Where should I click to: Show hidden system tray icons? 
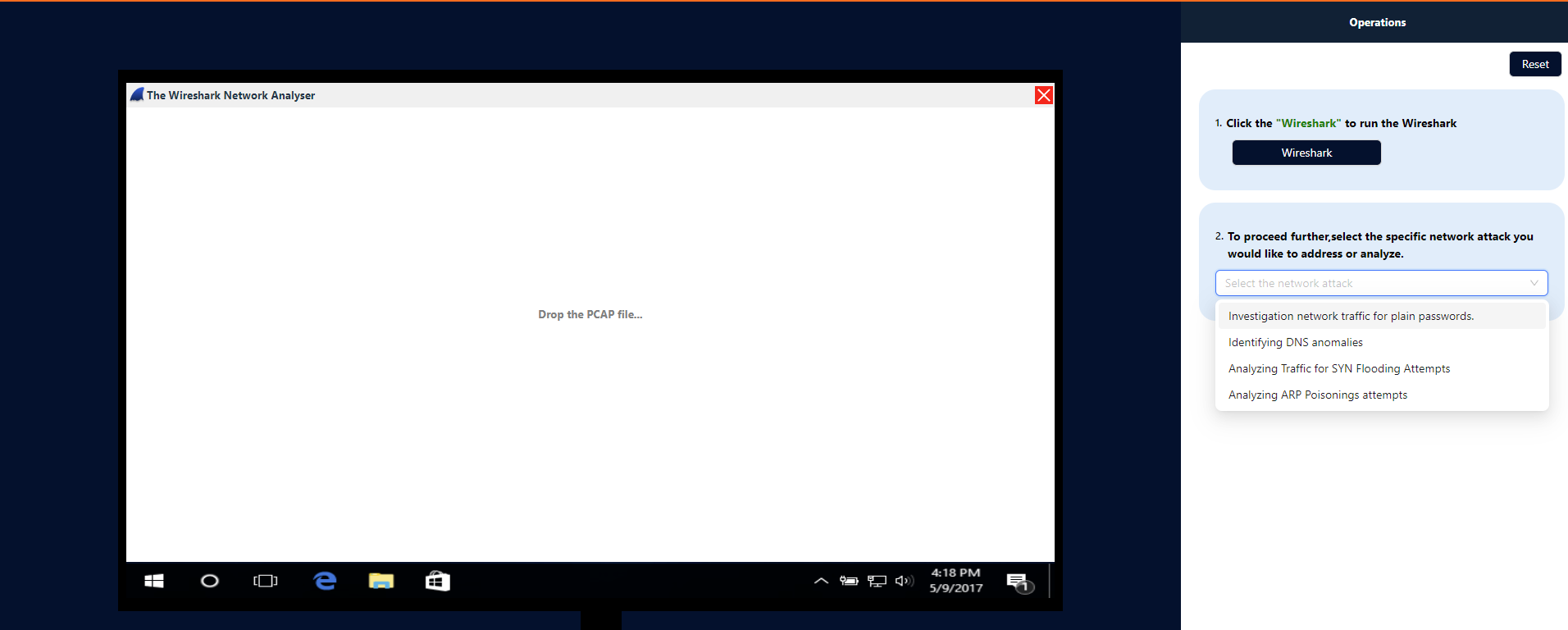click(x=821, y=581)
